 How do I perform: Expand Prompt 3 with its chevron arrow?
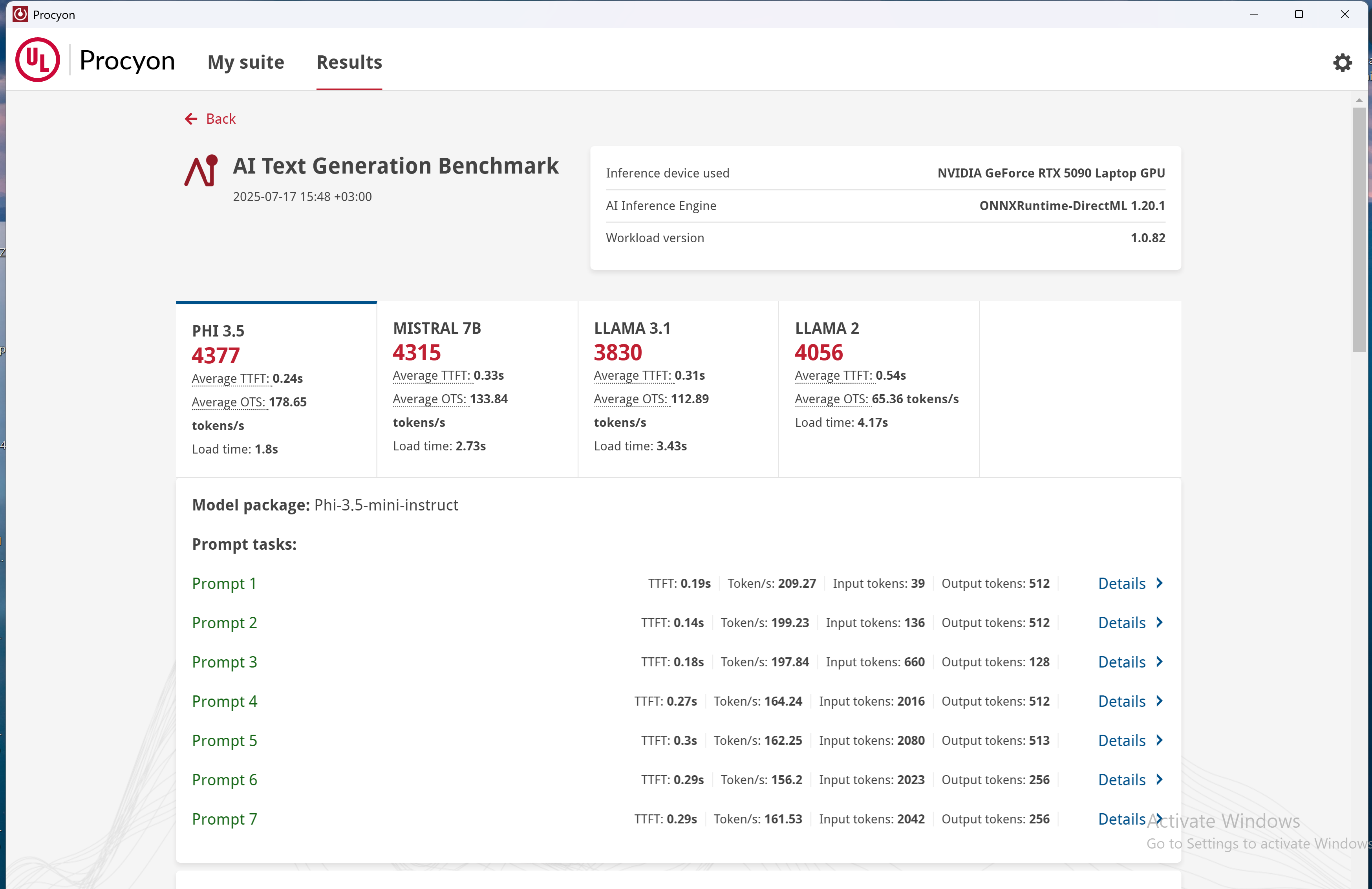pos(1159,662)
